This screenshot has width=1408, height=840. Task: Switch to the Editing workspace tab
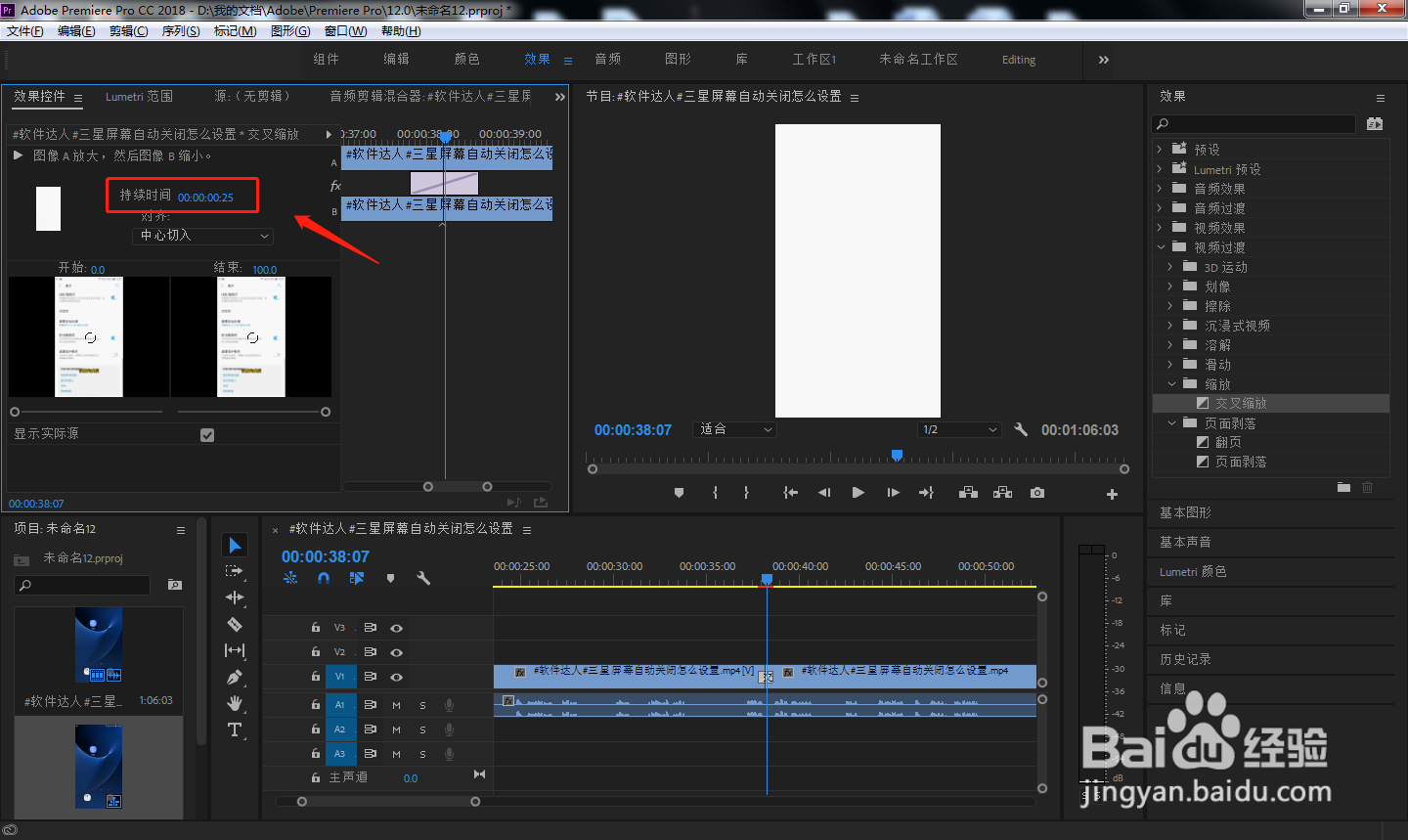click(x=1019, y=60)
